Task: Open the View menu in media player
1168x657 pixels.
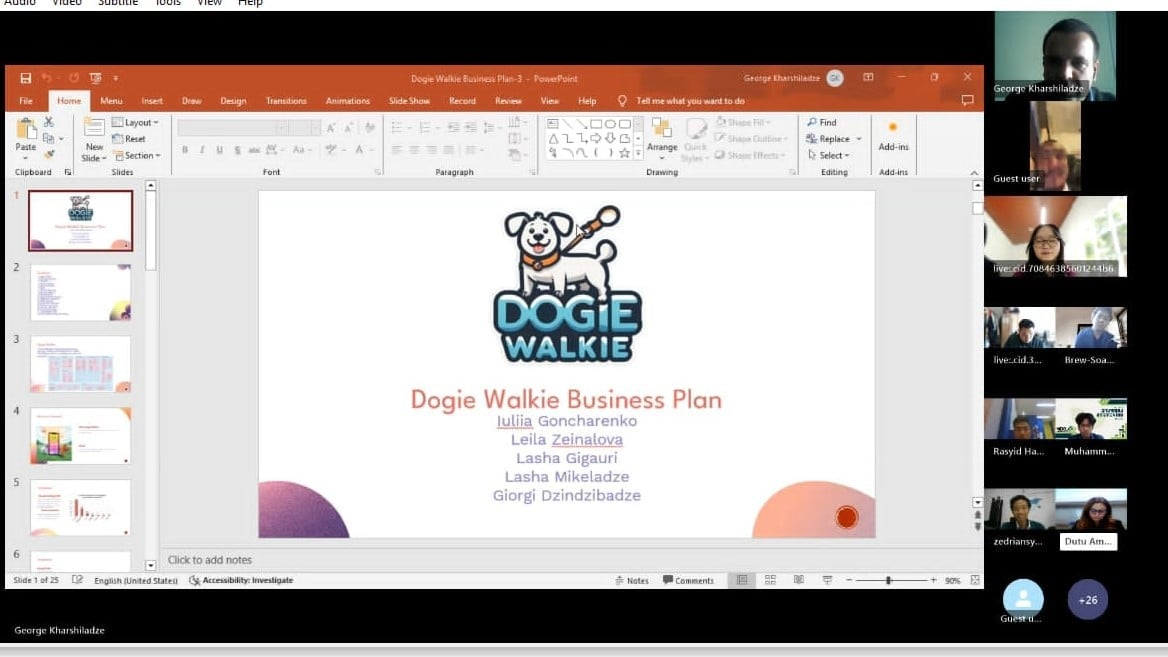Action: [209, 3]
